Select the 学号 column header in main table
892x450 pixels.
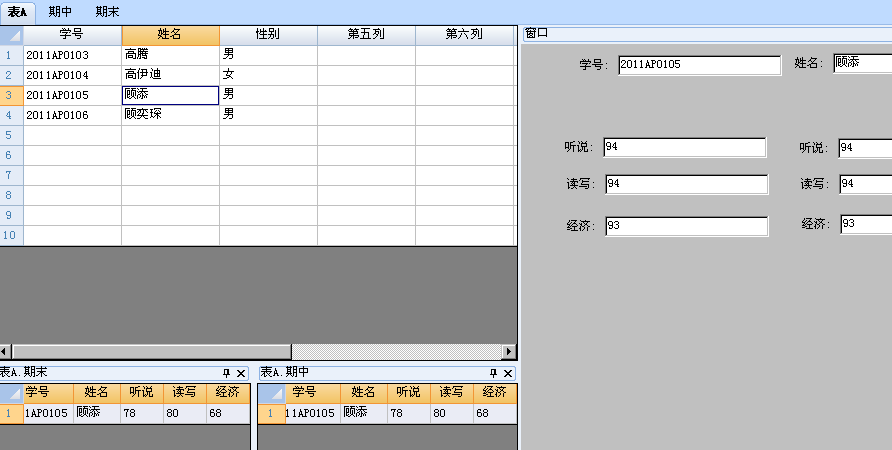(72, 35)
